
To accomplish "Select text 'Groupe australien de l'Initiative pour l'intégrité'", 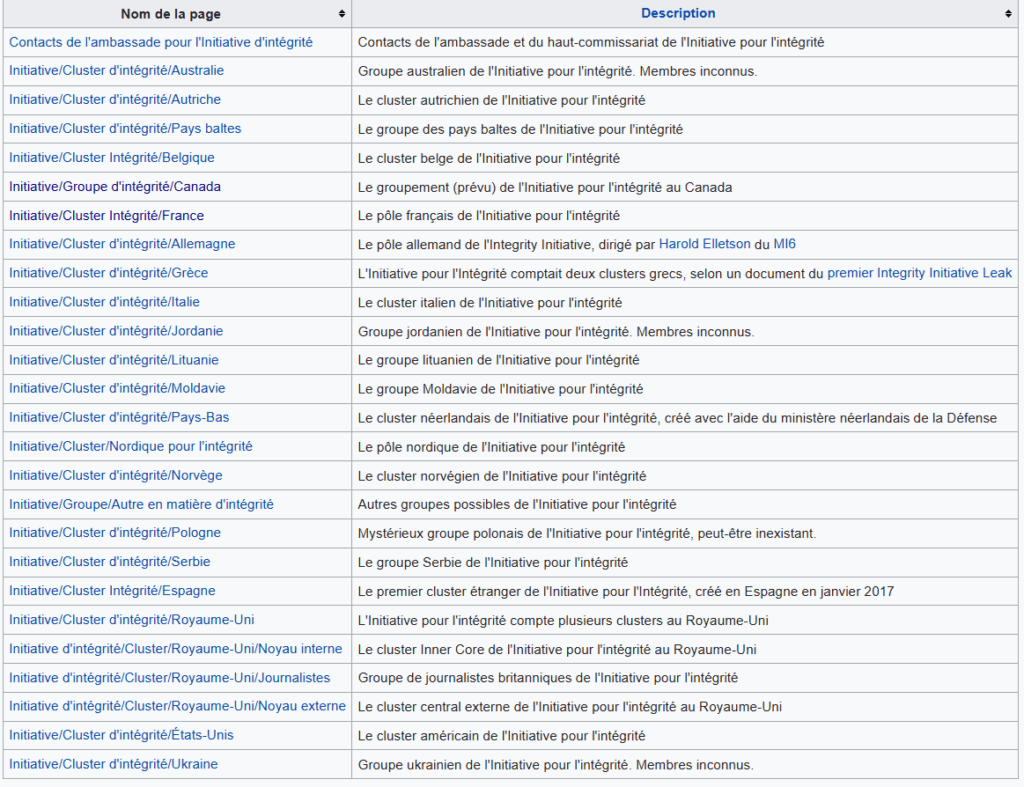I will pyautogui.click(x=495, y=71).
